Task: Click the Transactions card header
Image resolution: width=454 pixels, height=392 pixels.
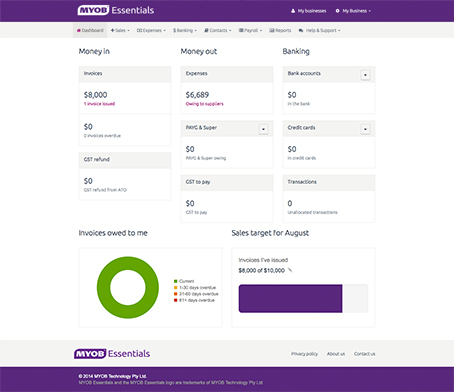Action: tap(329, 182)
